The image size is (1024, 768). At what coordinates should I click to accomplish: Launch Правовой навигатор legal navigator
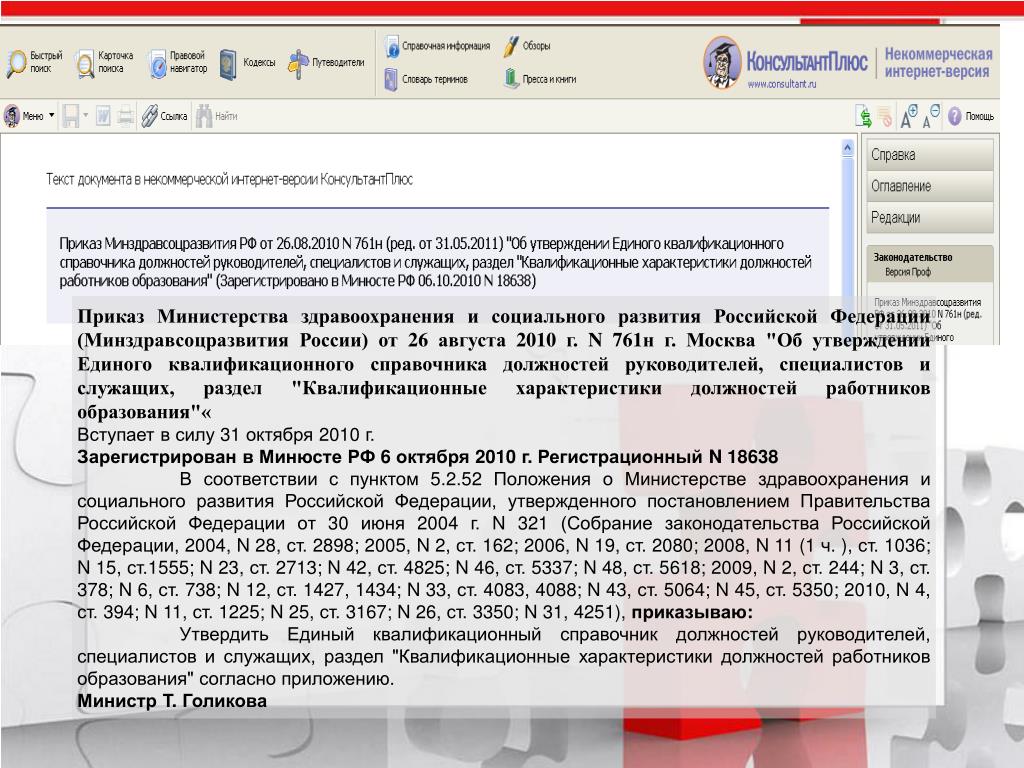(x=177, y=63)
